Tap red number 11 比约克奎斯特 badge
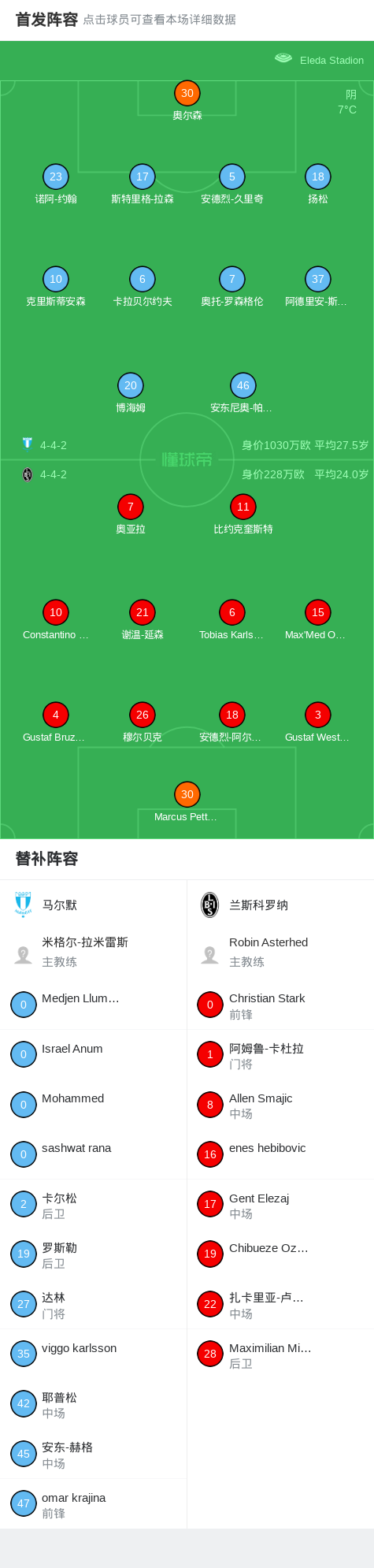 (x=243, y=507)
